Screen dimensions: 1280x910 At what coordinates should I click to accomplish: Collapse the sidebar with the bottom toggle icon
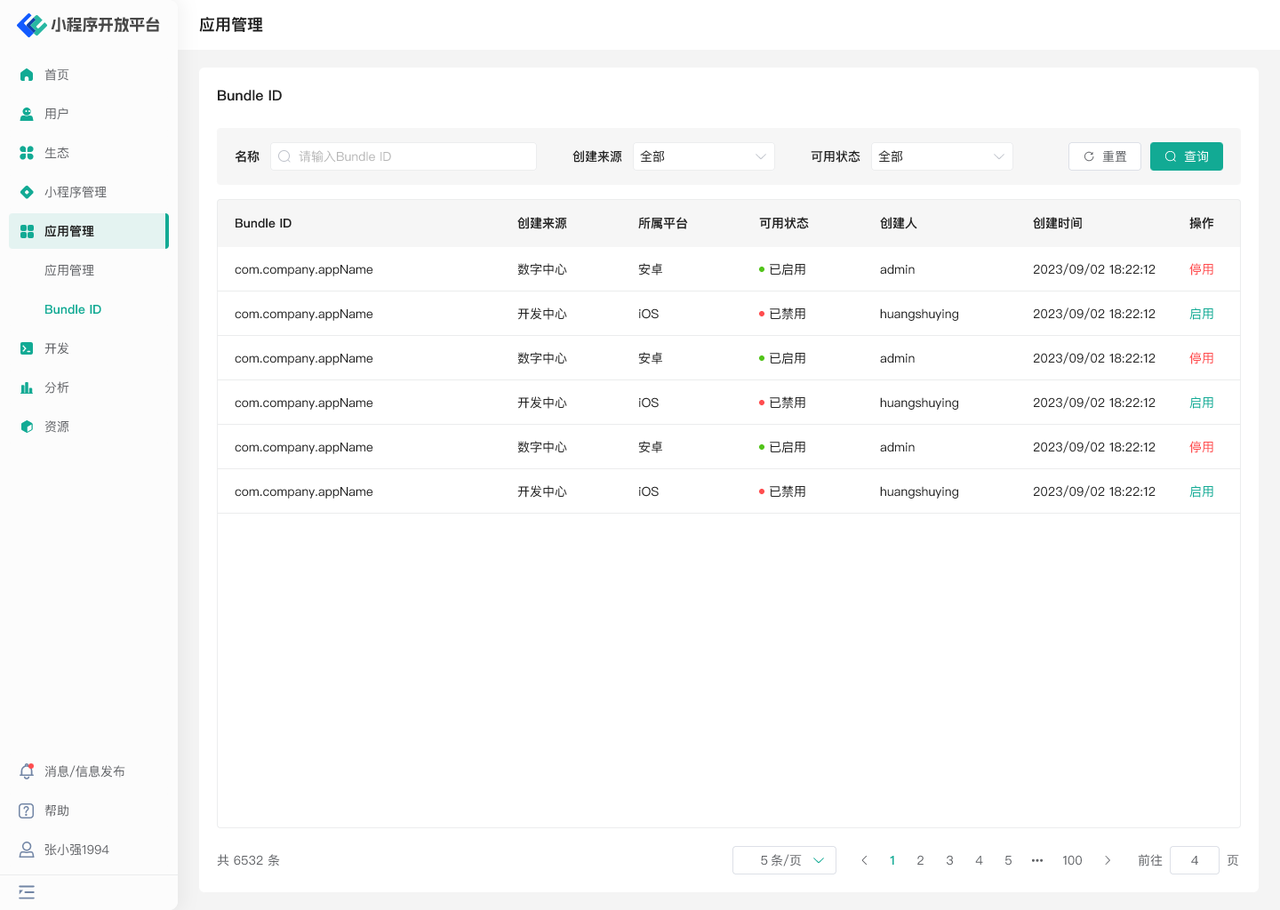[27, 891]
